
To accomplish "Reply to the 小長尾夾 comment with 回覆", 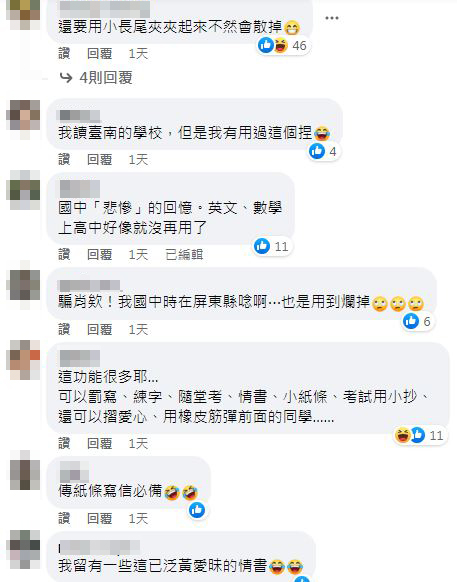I will click(x=99, y=53).
